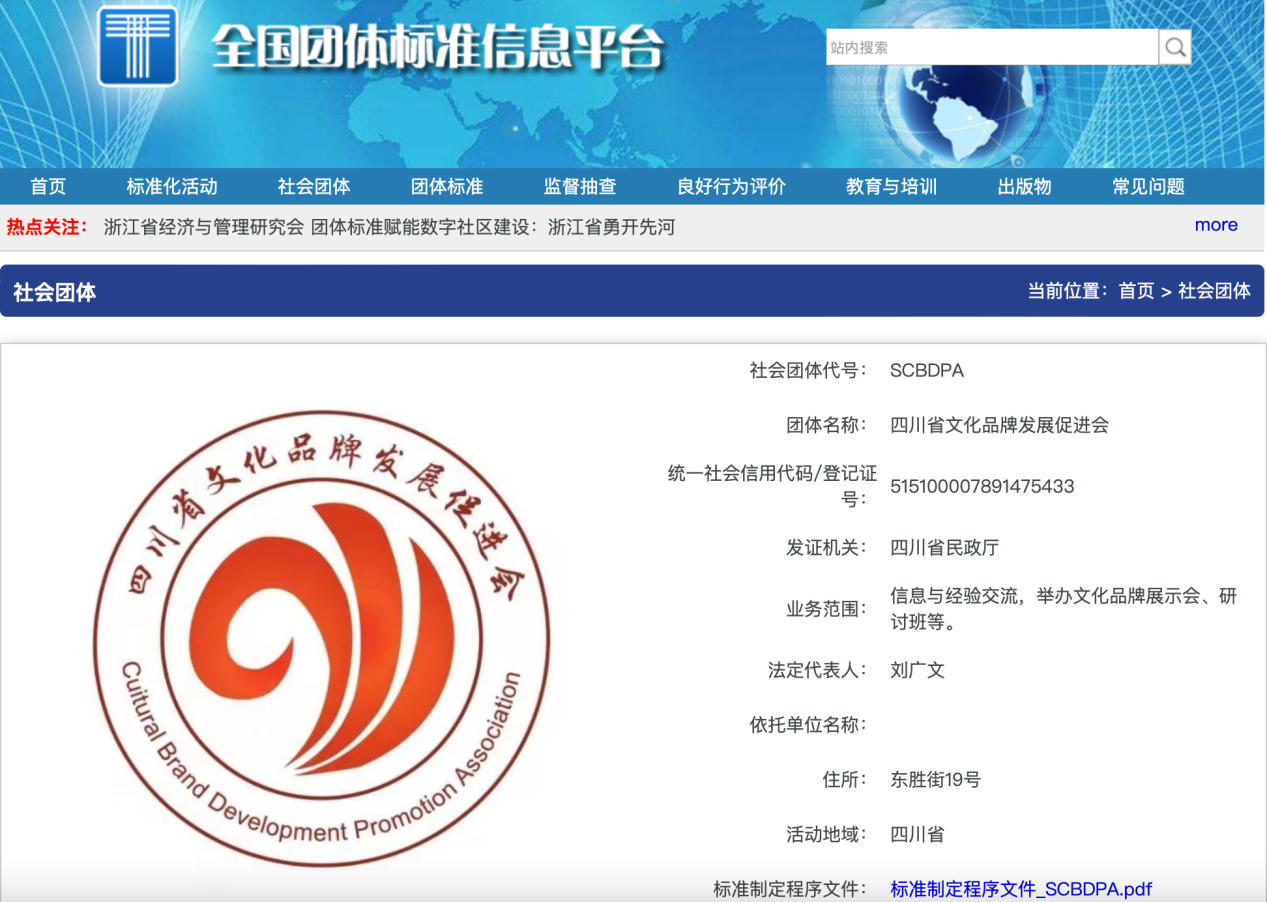Click the 团体名称 field label
1267x902 pixels.
tap(826, 425)
